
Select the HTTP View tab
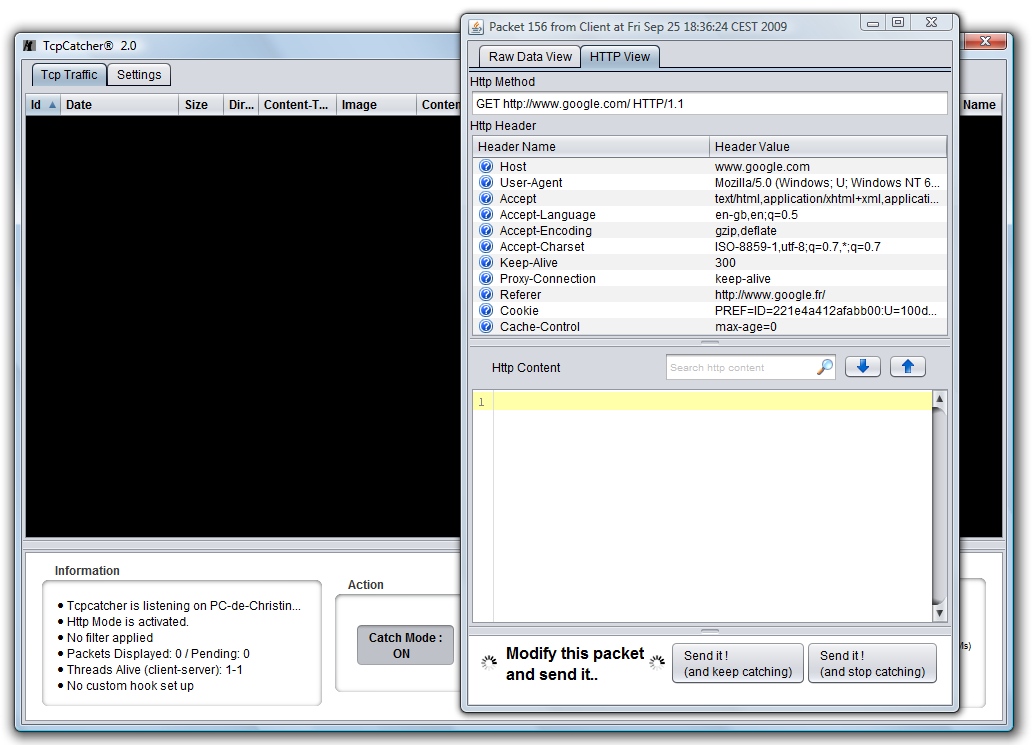(x=620, y=57)
